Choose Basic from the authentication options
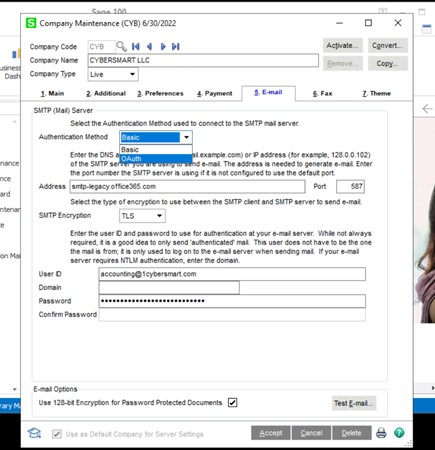 (156, 150)
